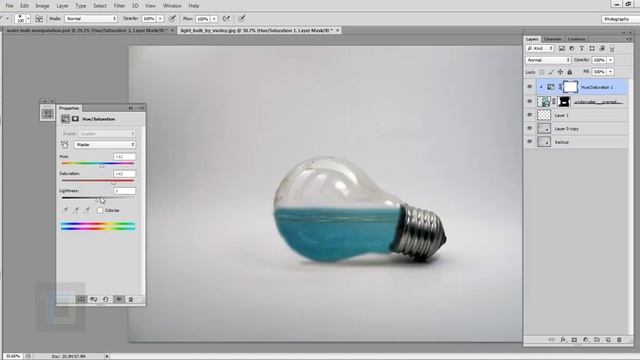This screenshot has width=640, height=360.
Task: Open the Filter menu
Action: [119, 6]
